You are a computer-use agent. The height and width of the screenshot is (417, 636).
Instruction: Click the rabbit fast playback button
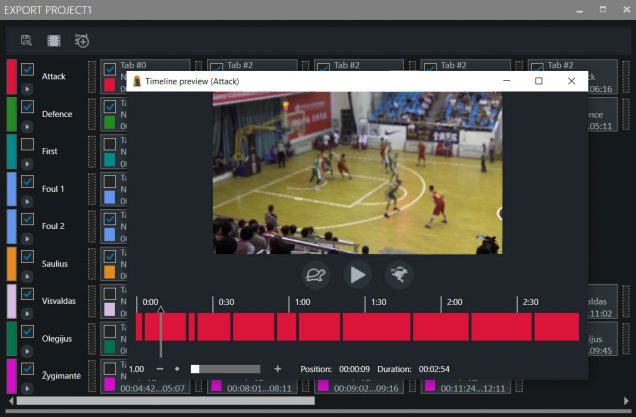399,275
